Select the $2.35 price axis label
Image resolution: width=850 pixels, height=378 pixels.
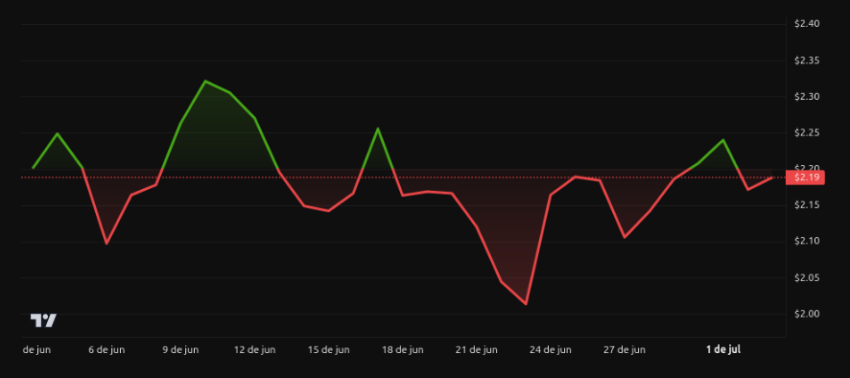807,60
